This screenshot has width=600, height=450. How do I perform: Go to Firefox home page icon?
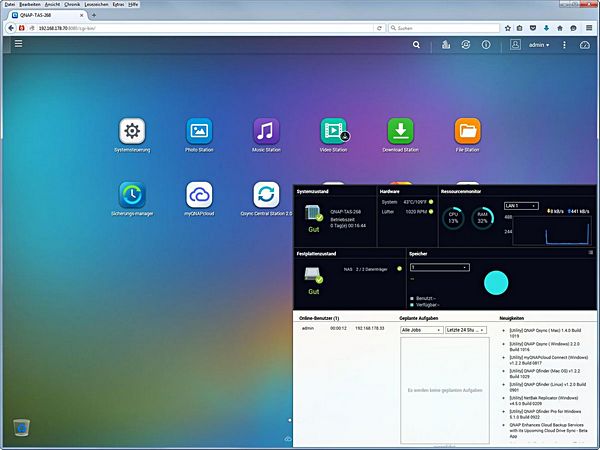(x=560, y=28)
